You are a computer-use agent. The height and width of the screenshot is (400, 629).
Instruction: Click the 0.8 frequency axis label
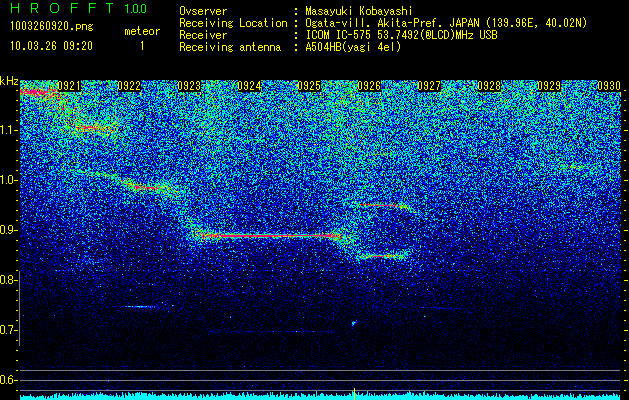(8, 280)
